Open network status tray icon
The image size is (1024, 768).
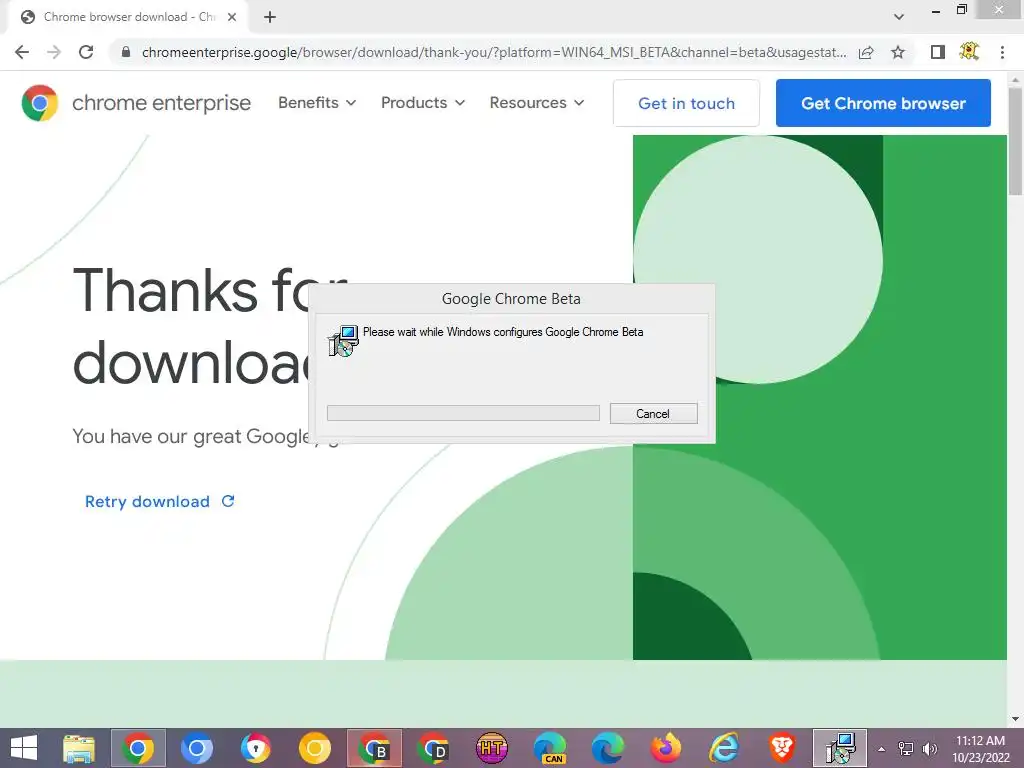[906, 749]
